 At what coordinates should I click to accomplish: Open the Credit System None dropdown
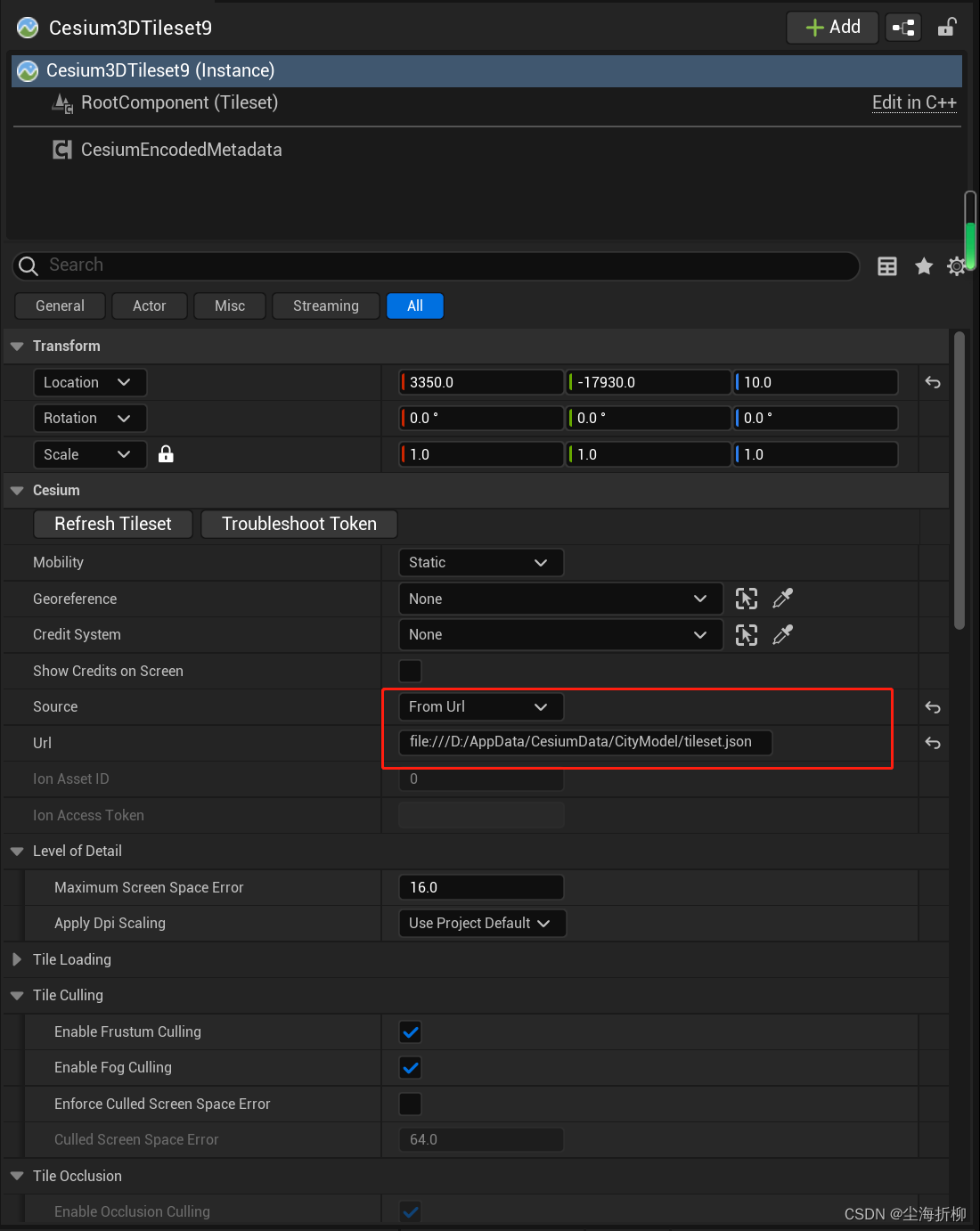[560, 635]
